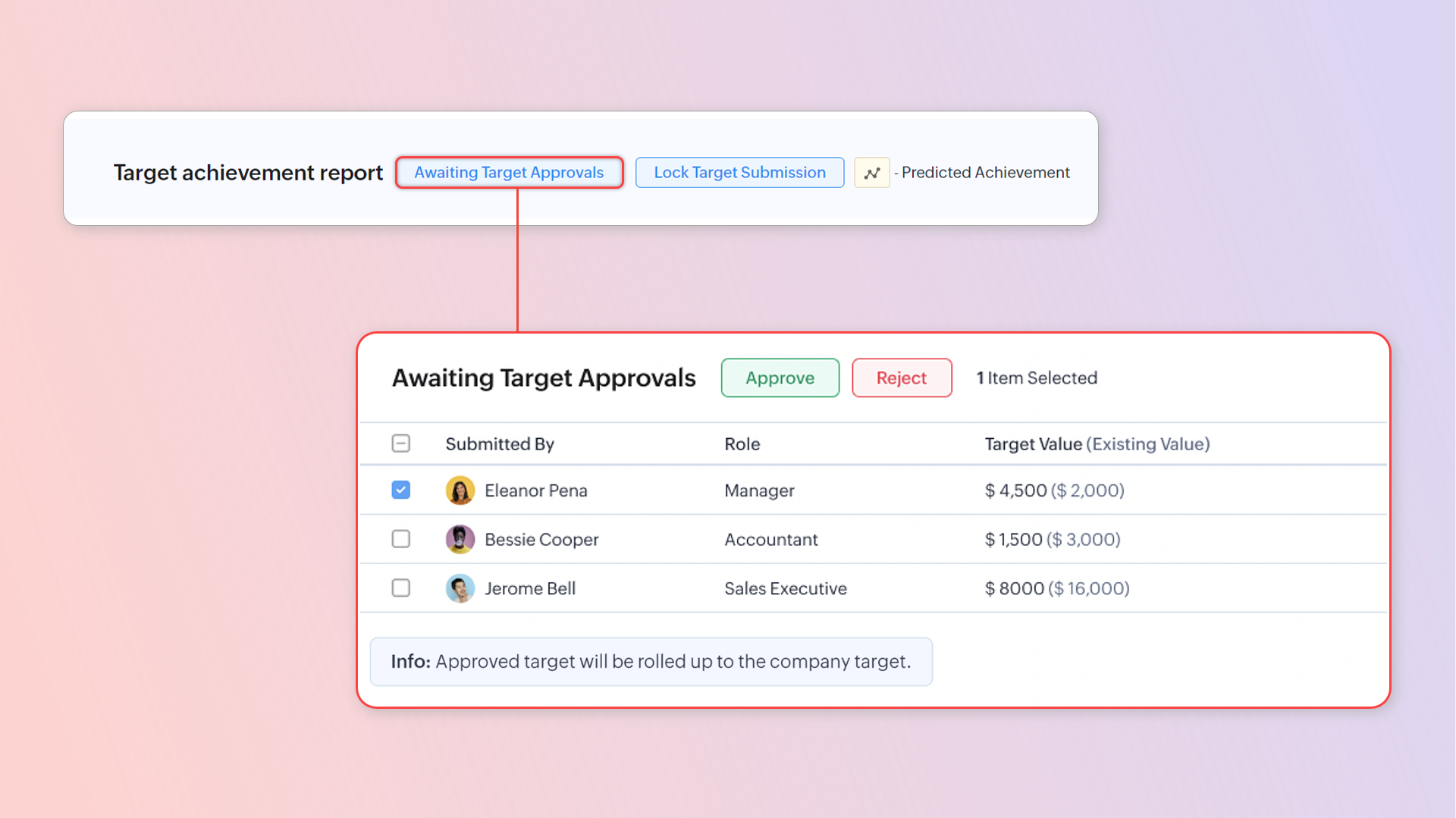Uncheck the Eleanor Pena row checkbox
This screenshot has height=818, width=1456.
click(x=400, y=490)
